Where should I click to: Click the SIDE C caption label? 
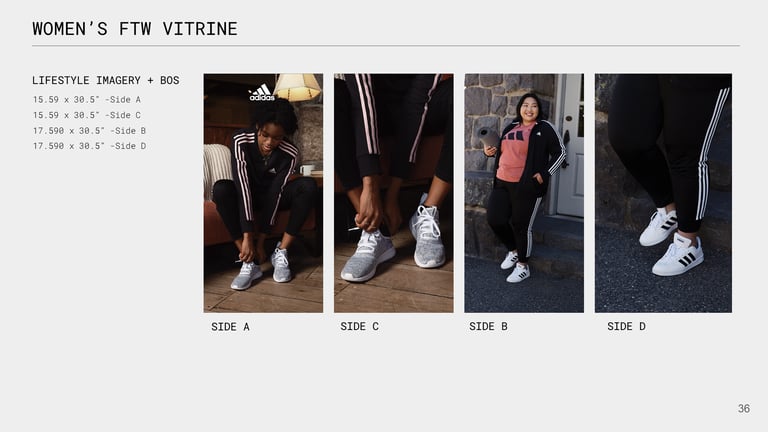tap(360, 326)
